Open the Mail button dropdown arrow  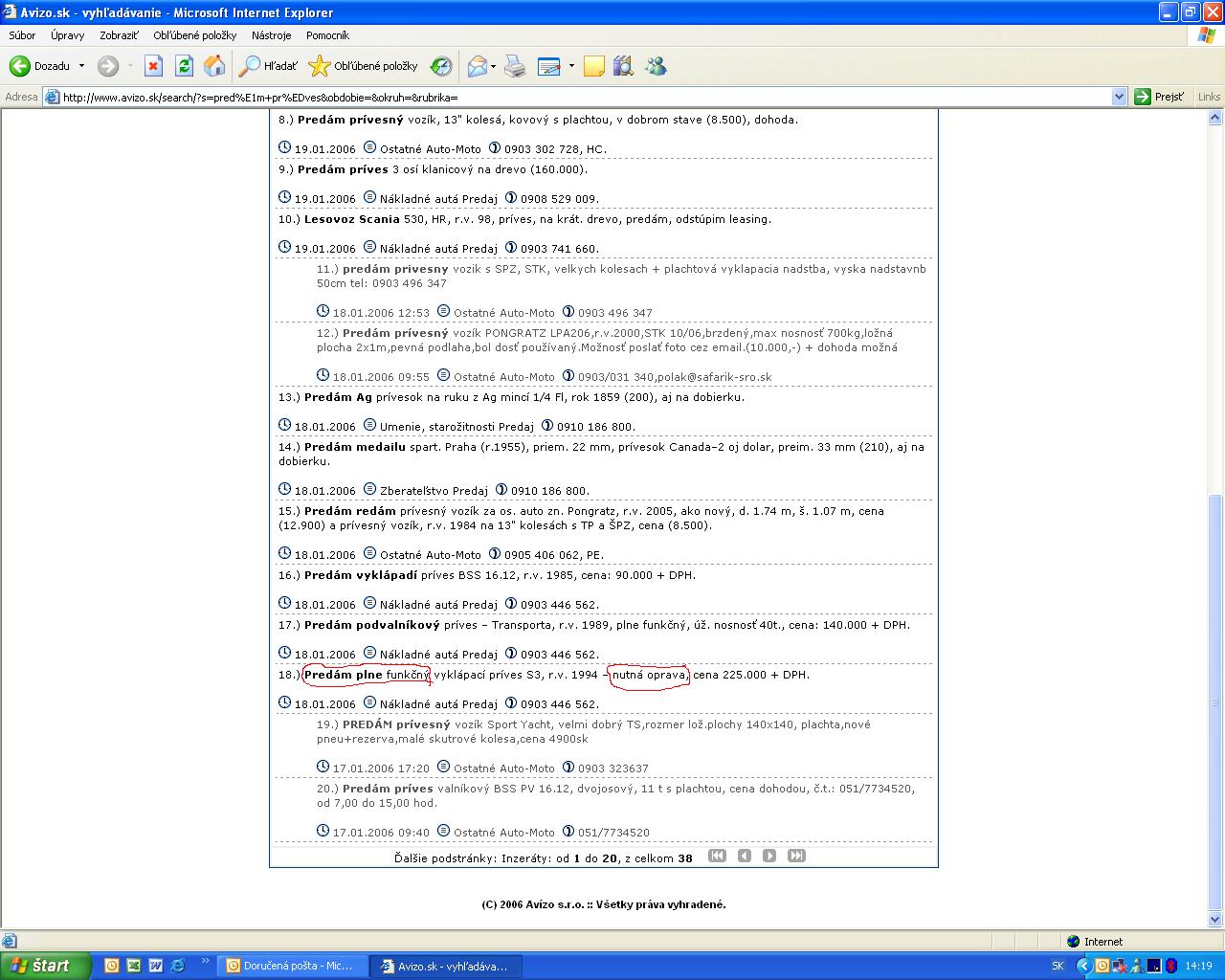pos(494,66)
